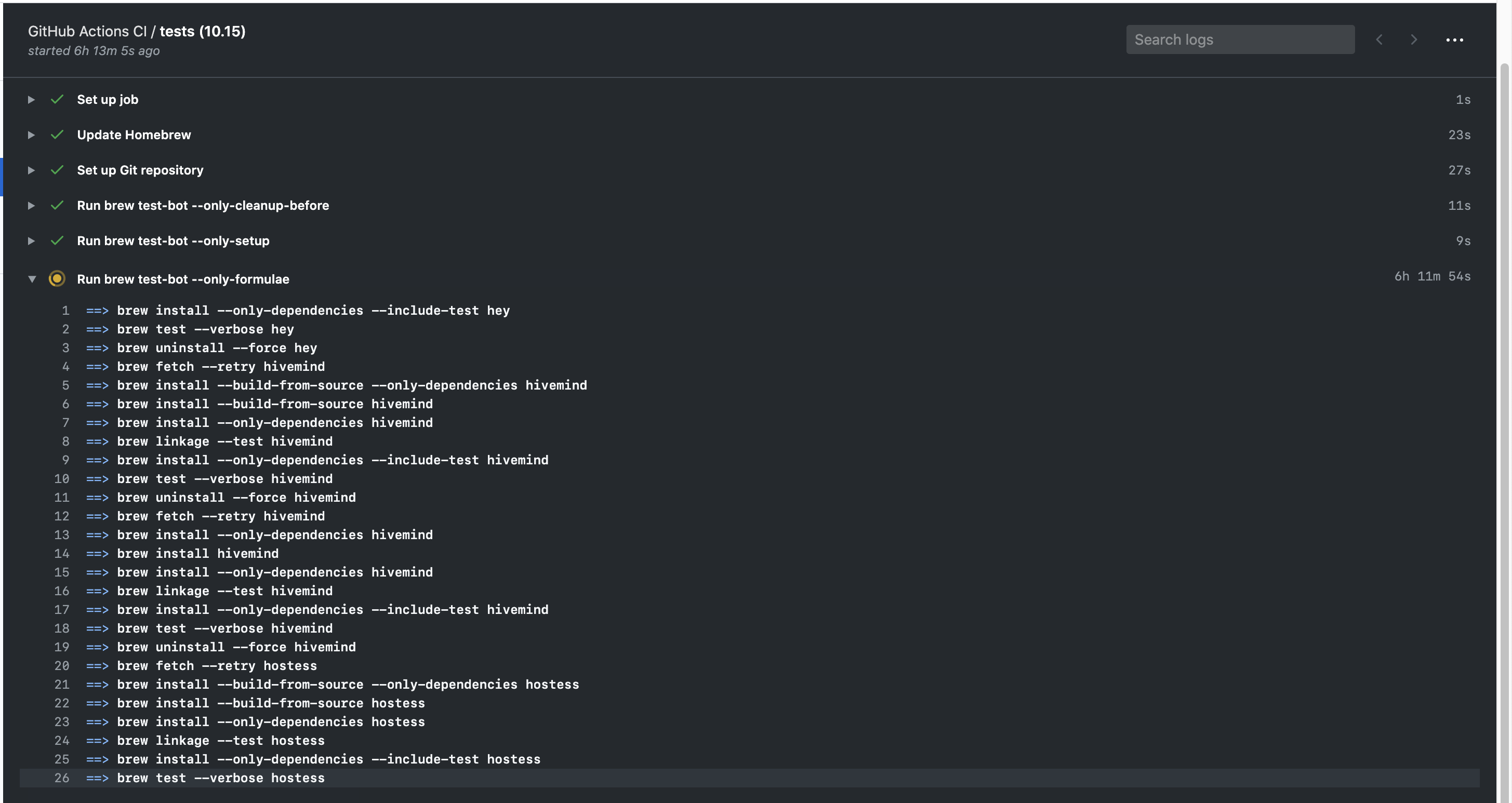The image size is (1512, 803).
Task: Open the Set up Git repository title
Action: point(140,170)
